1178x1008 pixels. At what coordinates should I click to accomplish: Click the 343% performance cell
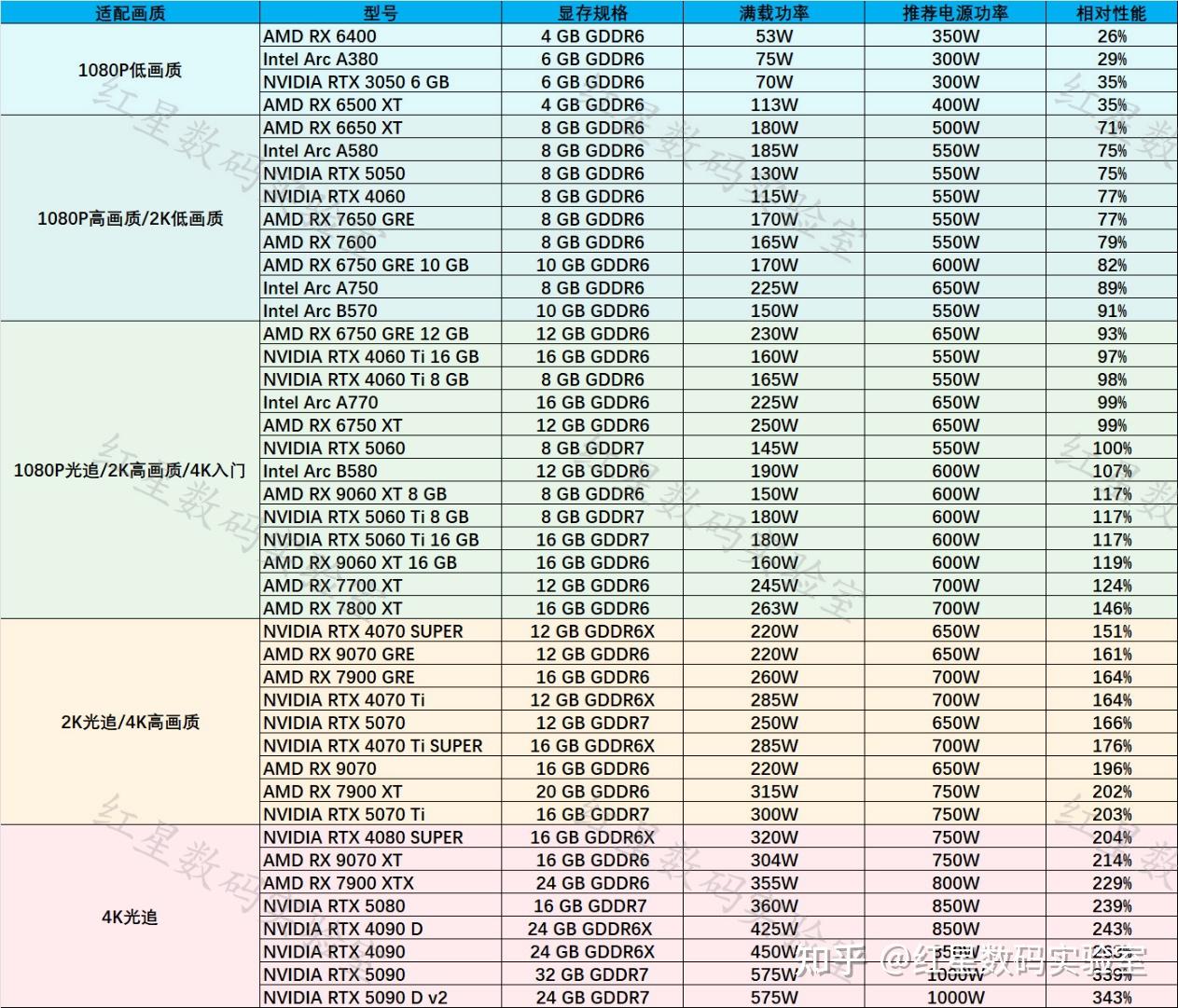tap(1111, 998)
